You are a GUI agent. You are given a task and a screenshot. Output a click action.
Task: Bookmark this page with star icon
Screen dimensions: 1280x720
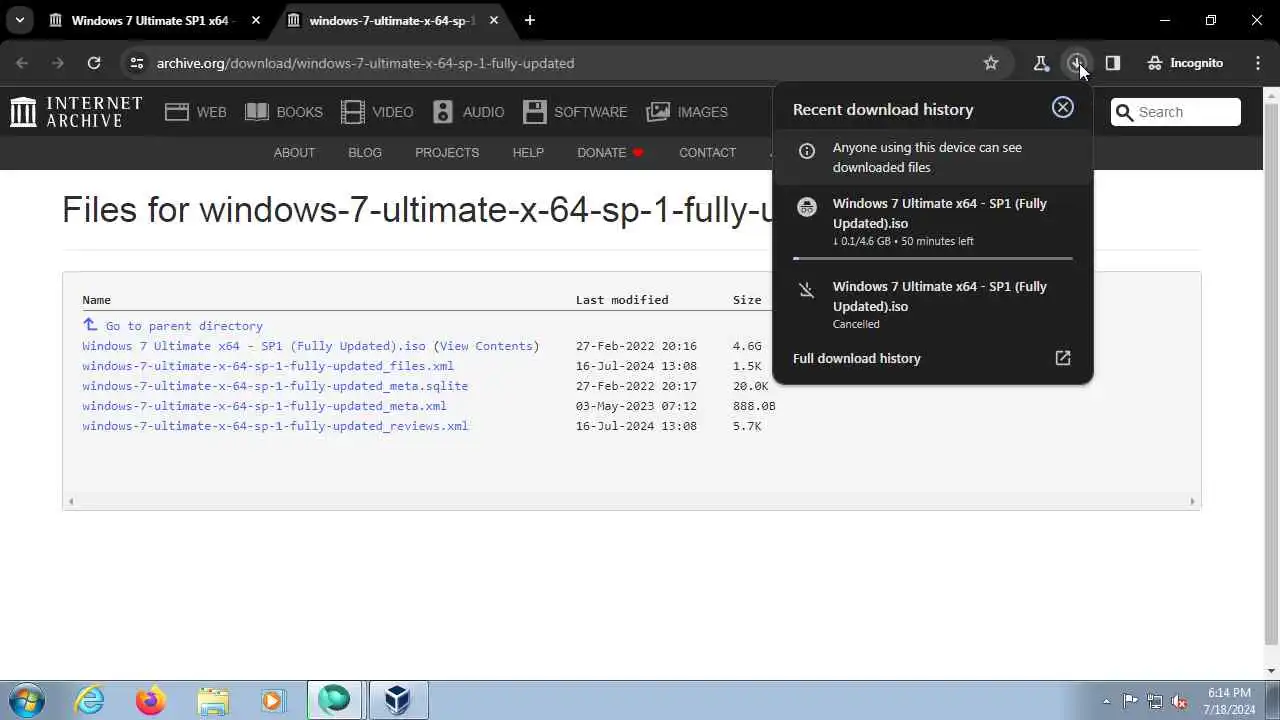pyautogui.click(x=991, y=63)
